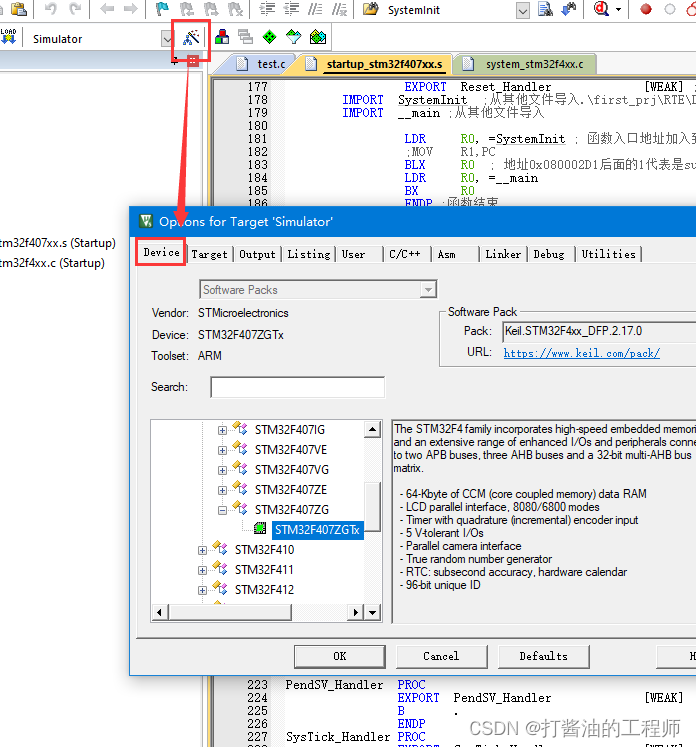This screenshot has width=696, height=747.
Task: Open the Utilities tab
Action: pyautogui.click(x=608, y=254)
